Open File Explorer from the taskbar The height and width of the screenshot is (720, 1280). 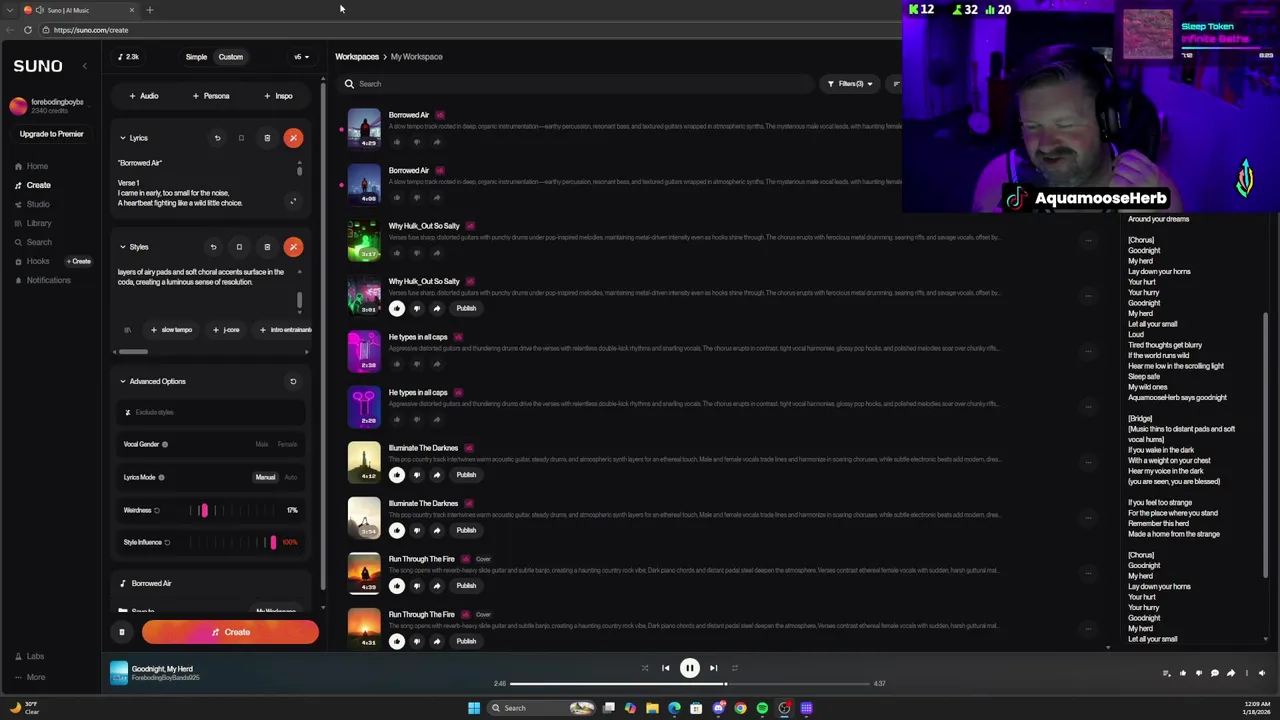point(652,708)
